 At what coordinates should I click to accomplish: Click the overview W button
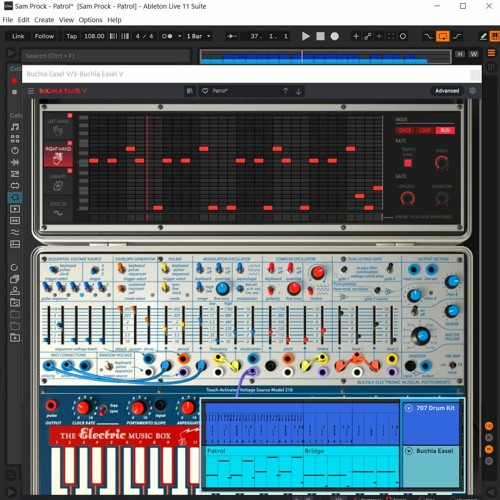click(x=474, y=54)
